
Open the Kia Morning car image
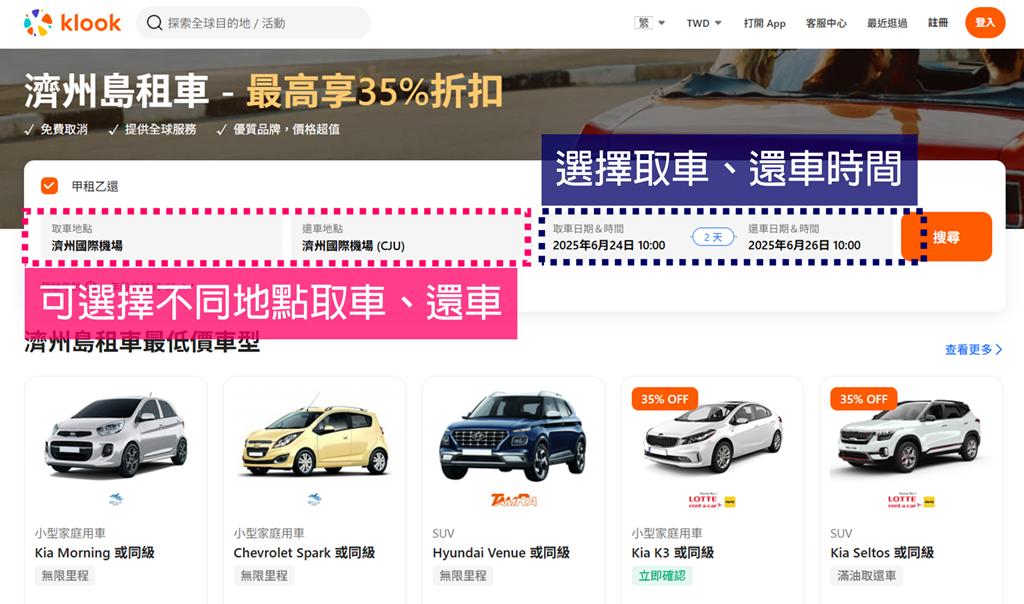pyautogui.click(x=116, y=434)
